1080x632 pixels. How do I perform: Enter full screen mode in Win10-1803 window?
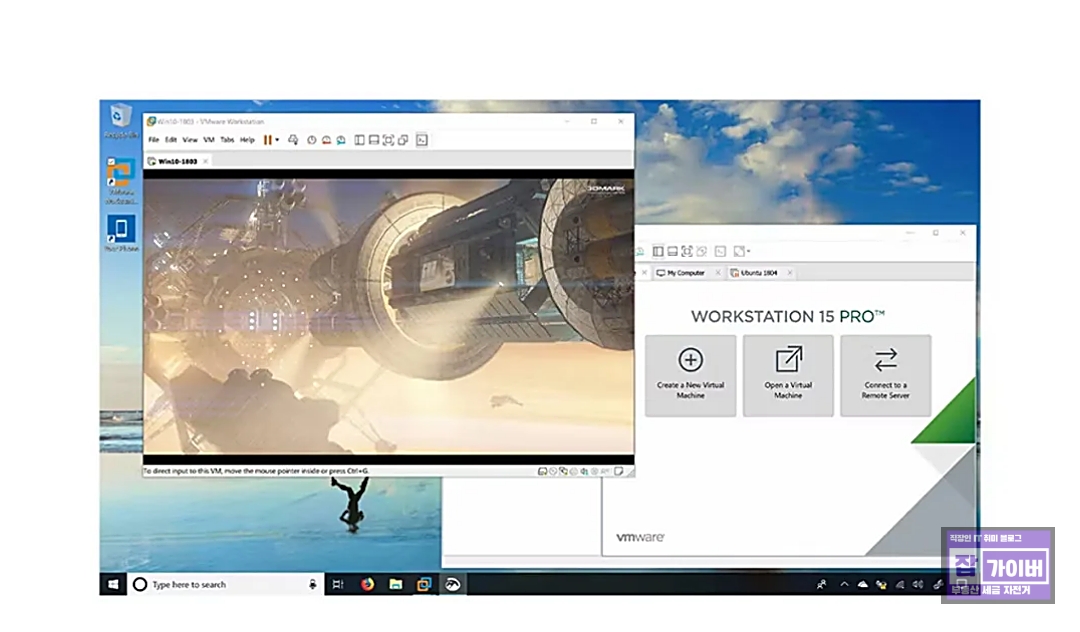coord(388,140)
